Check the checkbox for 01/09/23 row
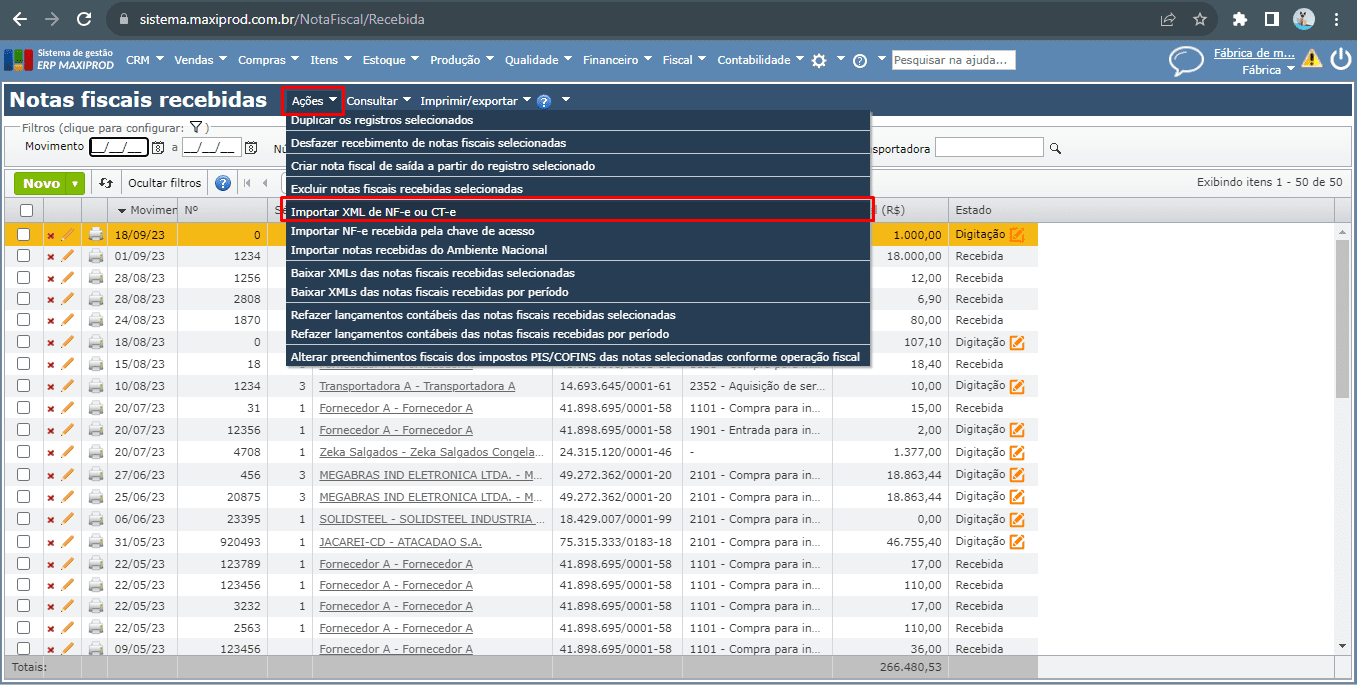This screenshot has width=1357, height=685. [x=24, y=256]
